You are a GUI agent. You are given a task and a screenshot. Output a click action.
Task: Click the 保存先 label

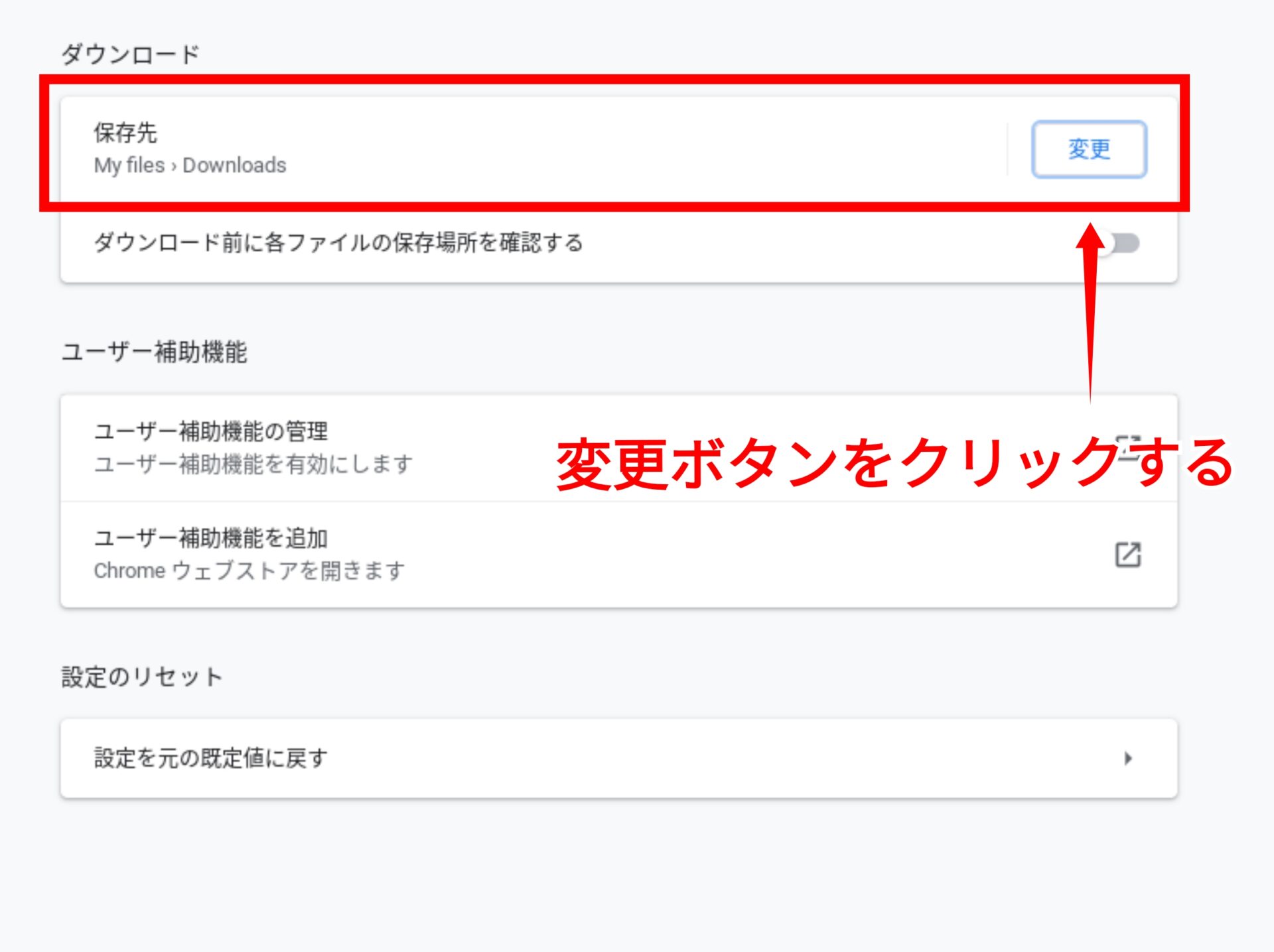[125, 133]
